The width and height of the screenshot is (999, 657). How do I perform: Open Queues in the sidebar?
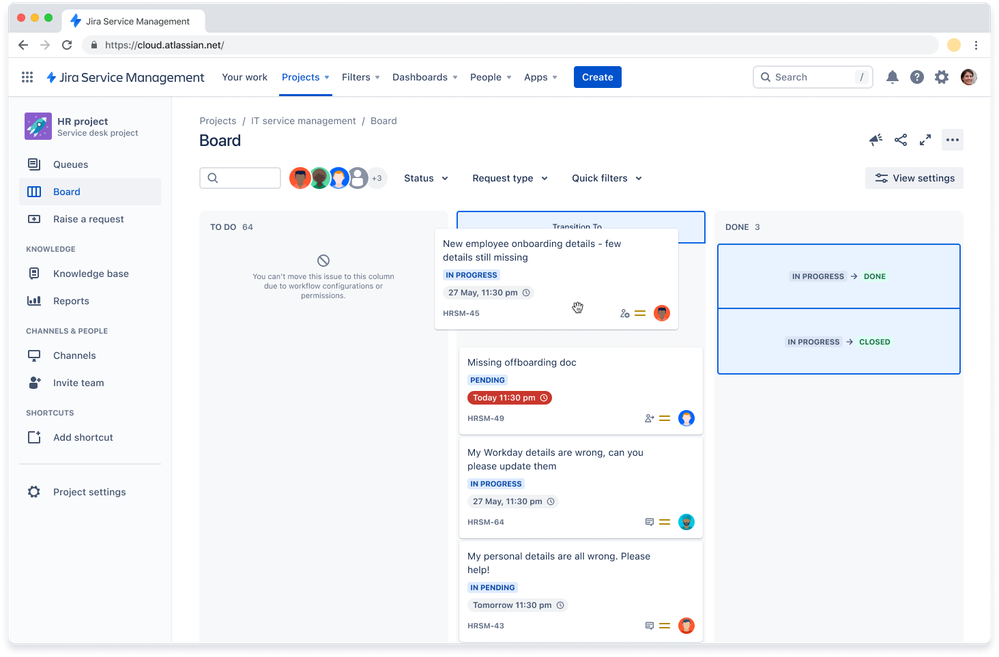(90, 164)
